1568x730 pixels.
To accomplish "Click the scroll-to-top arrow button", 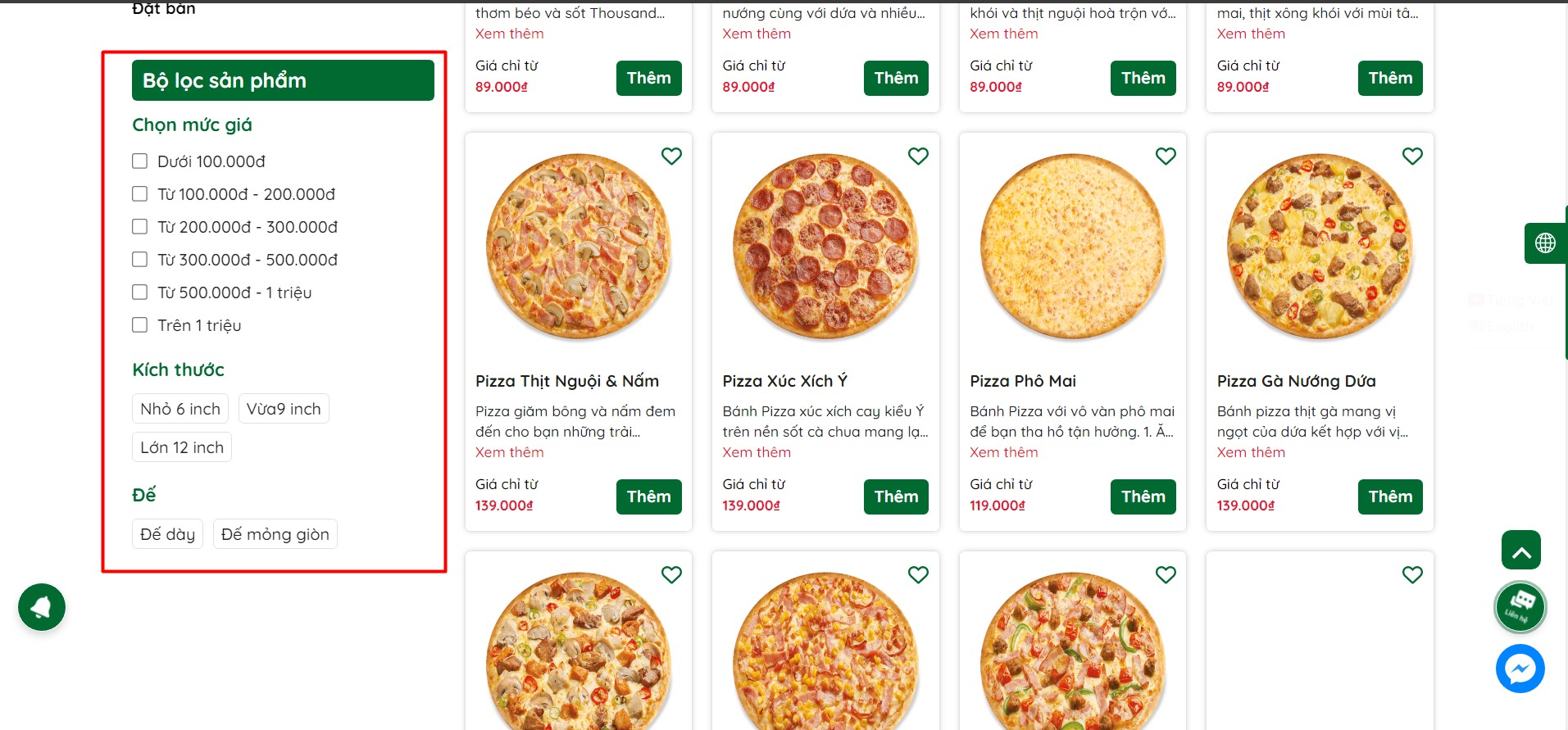I will (1520, 551).
